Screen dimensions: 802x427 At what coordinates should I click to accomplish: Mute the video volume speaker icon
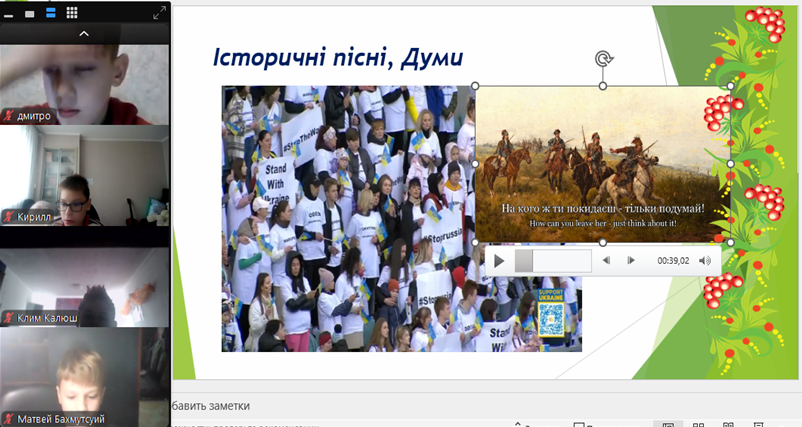tap(705, 261)
